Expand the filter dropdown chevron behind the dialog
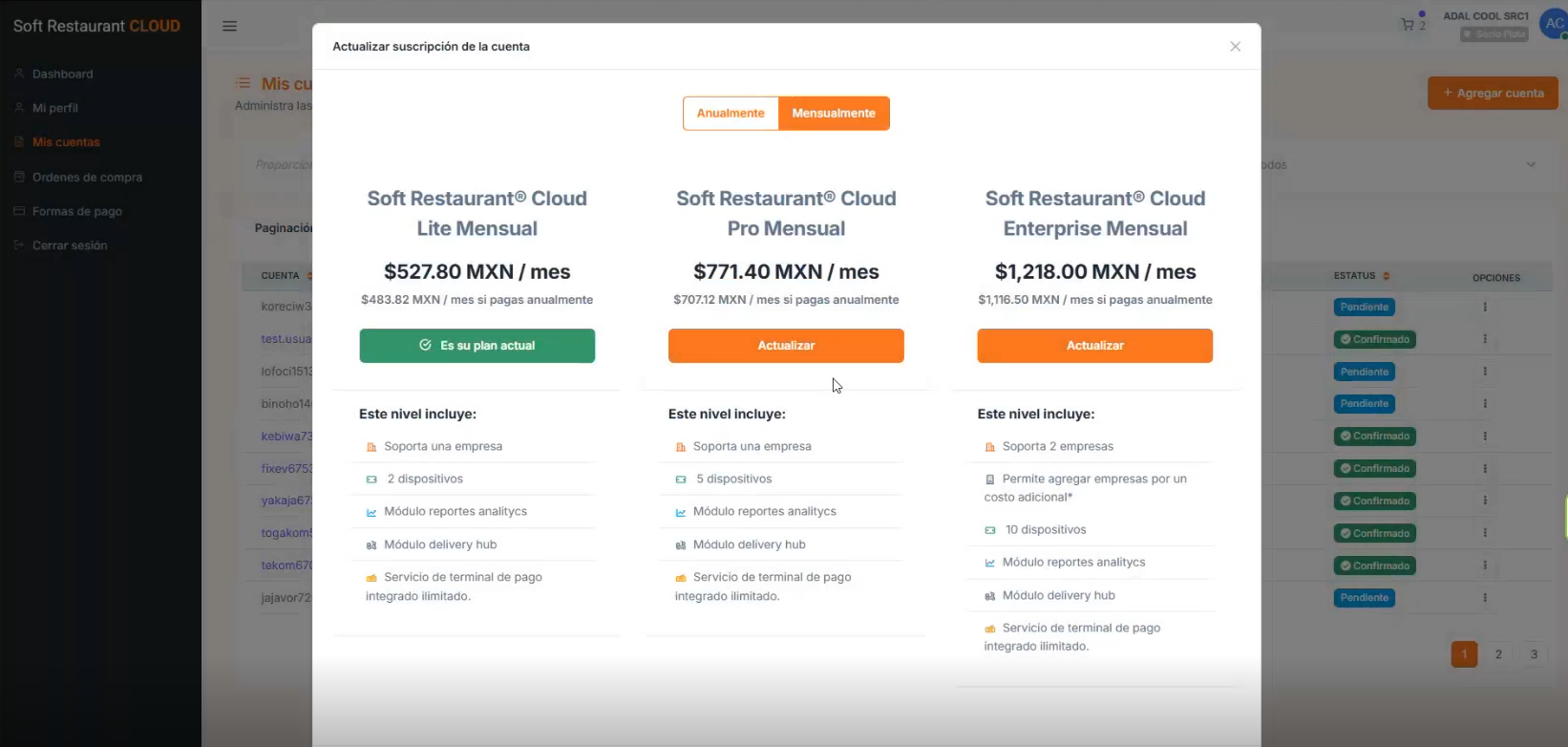The image size is (1568, 747). (x=1531, y=164)
